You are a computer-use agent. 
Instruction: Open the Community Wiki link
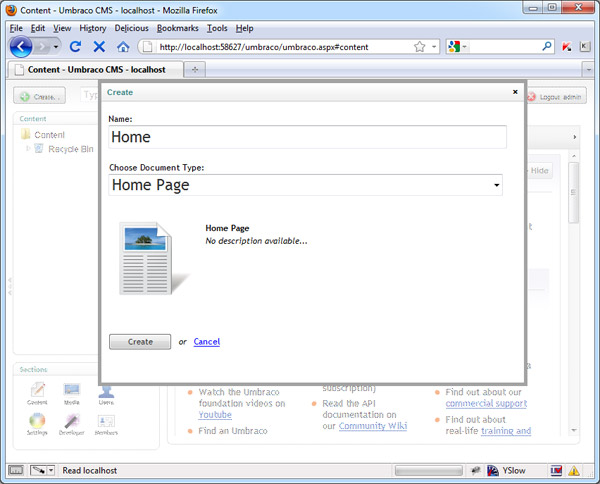(x=373, y=426)
